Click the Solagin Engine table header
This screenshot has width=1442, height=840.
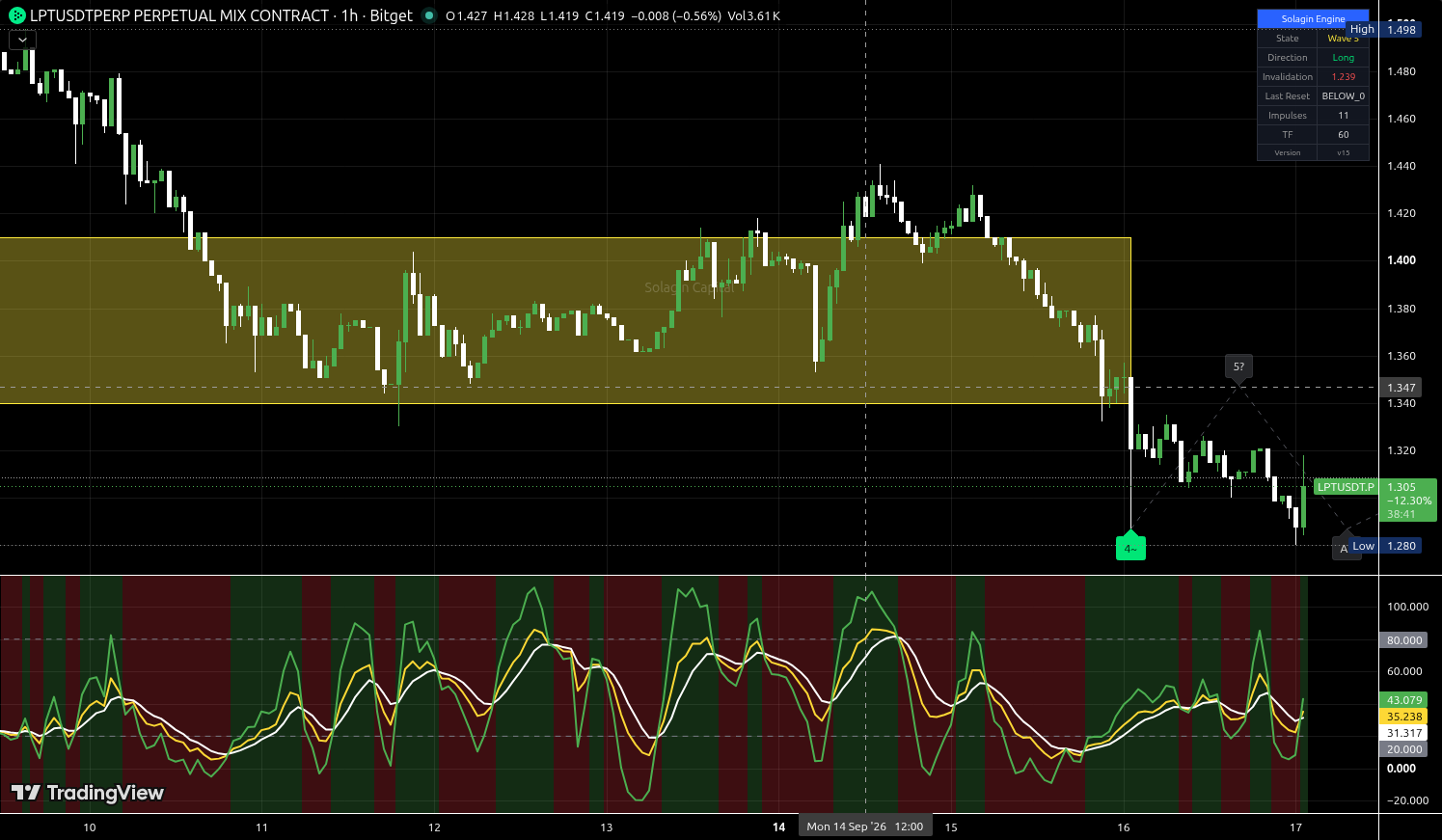point(1313,18)
